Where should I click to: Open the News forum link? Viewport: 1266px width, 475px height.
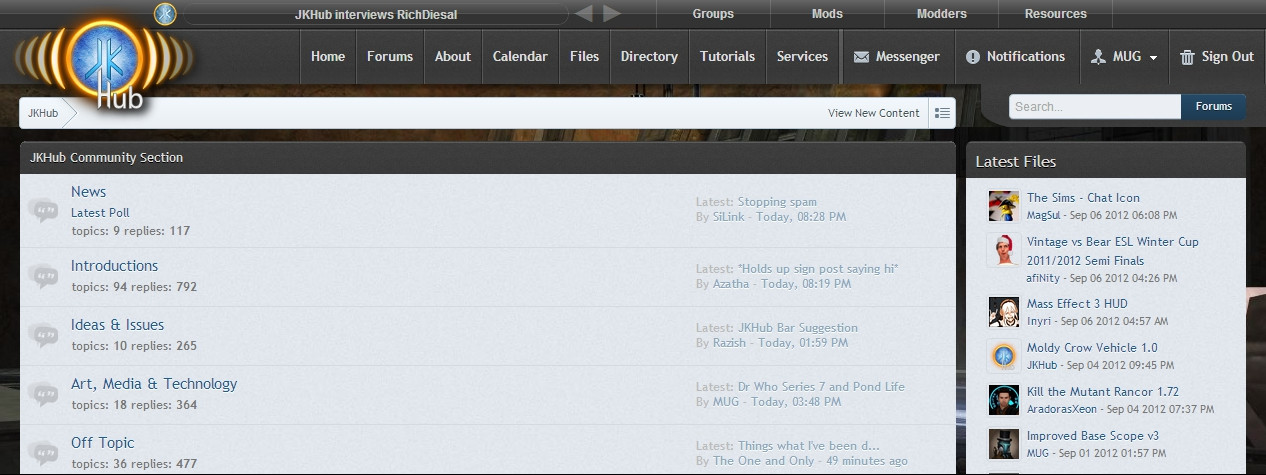click(88, 192)
